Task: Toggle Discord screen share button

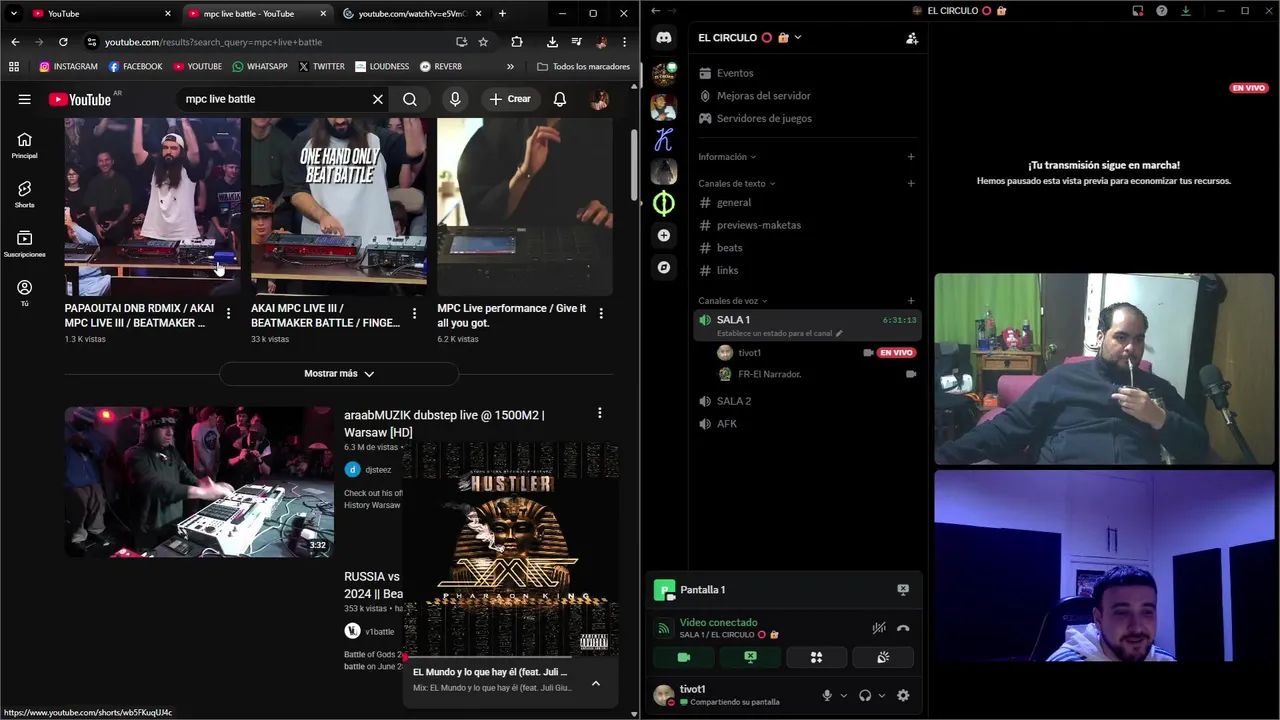Action: click(x=750, y=657)
